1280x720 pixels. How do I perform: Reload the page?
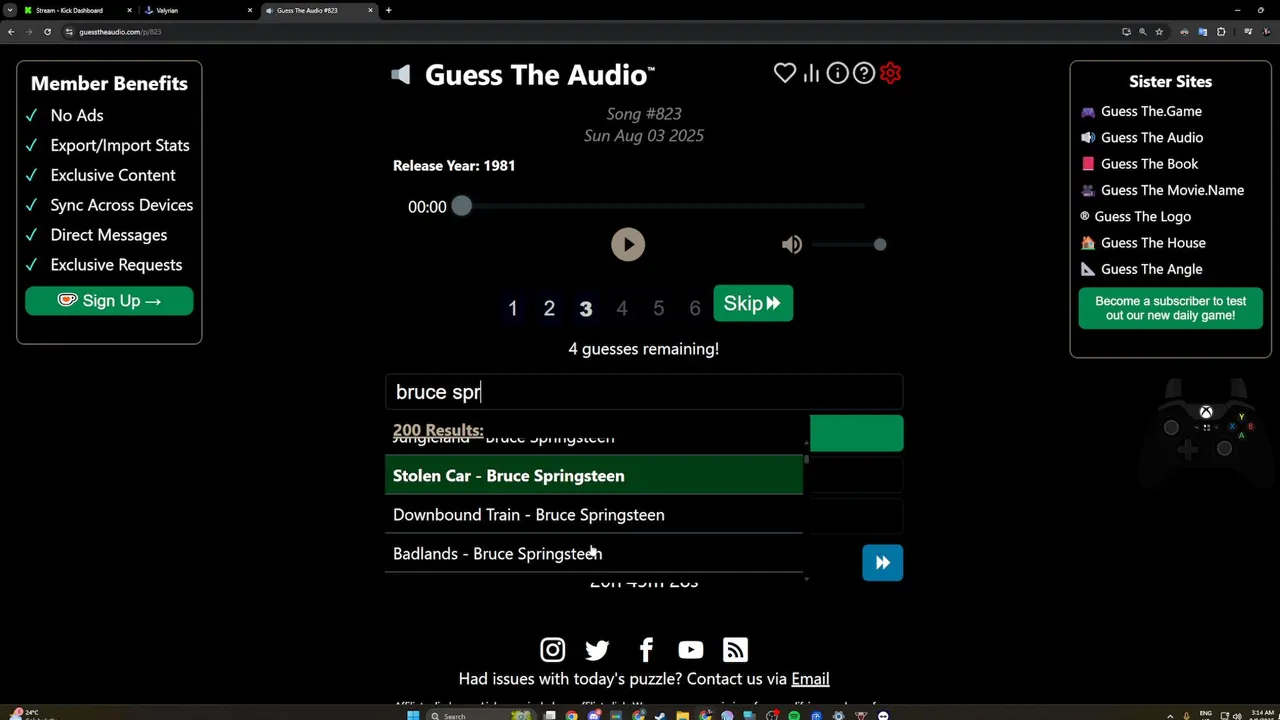tap(47, 32)
